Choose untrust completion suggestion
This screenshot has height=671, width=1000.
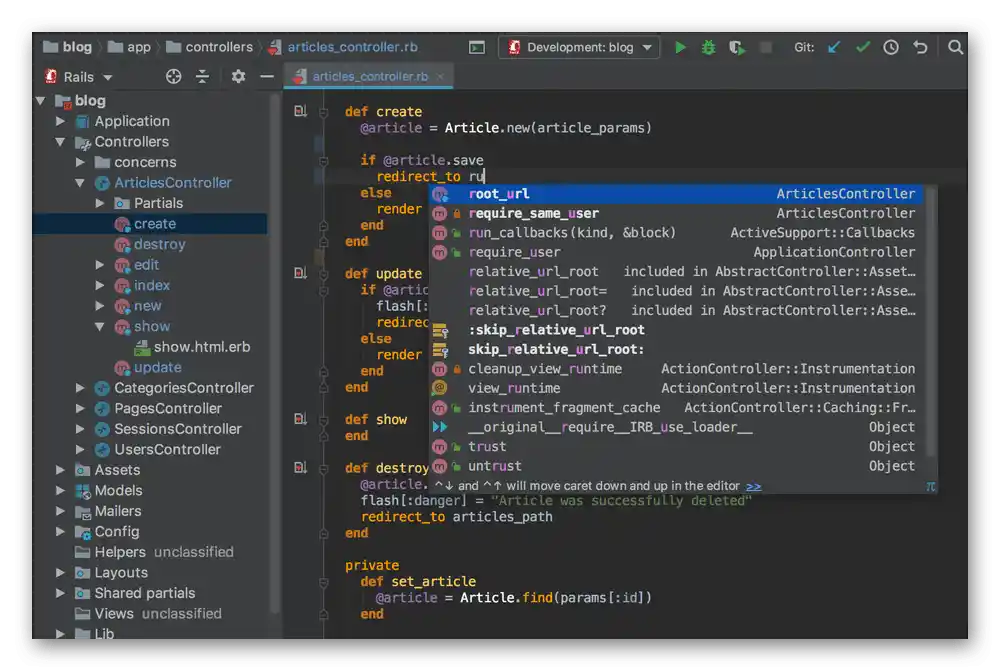(676, 466)
